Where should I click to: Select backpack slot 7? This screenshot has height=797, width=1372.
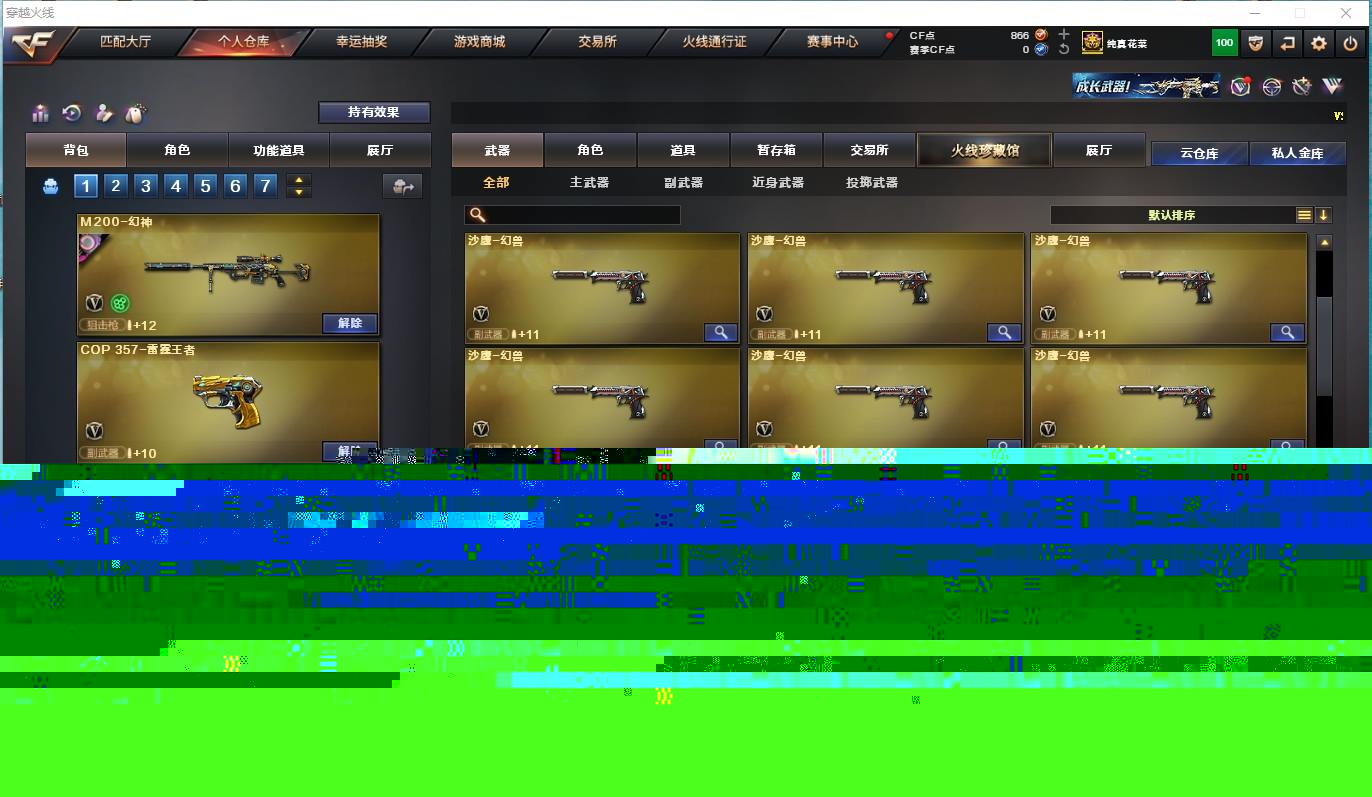[x=265, y=186]
